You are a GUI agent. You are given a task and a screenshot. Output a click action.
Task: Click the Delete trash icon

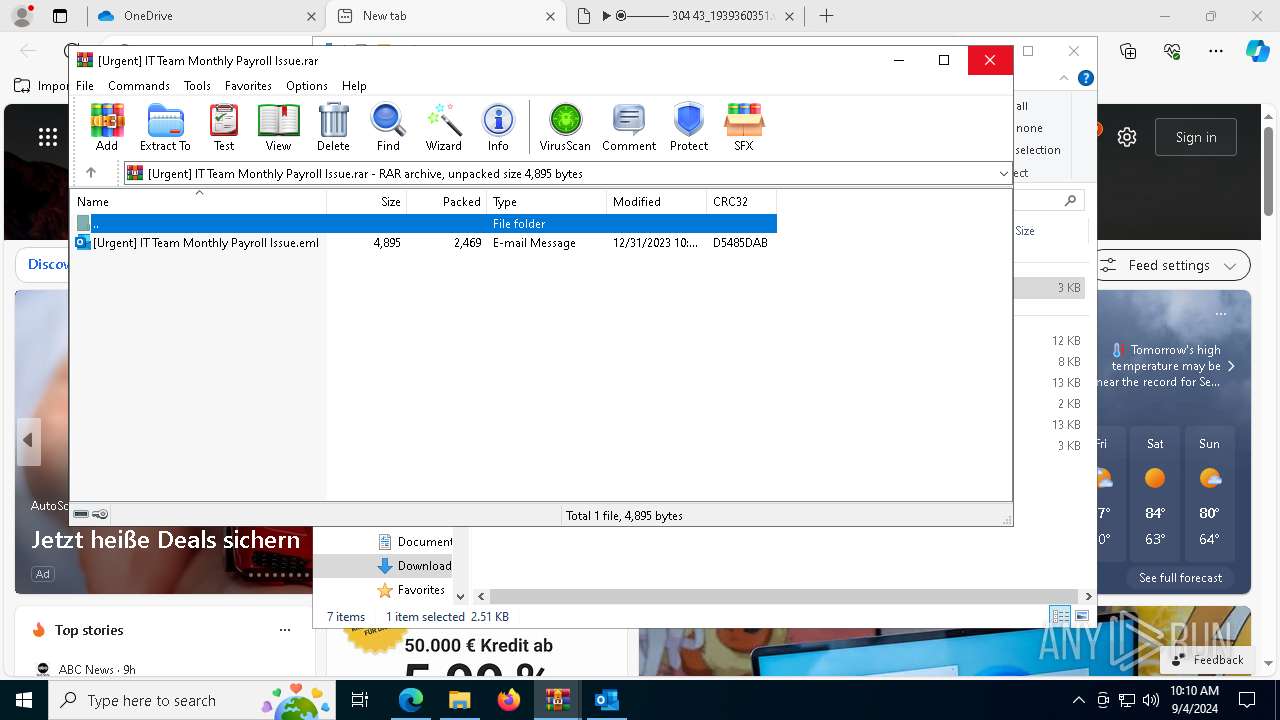[333, 127]
